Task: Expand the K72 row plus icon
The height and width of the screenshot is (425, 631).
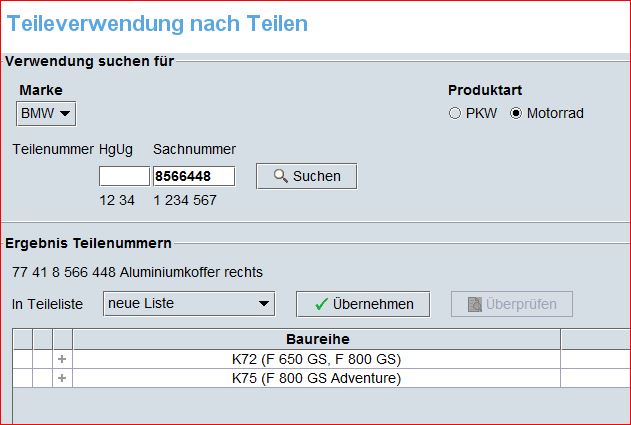Action: tap(62, 359)
